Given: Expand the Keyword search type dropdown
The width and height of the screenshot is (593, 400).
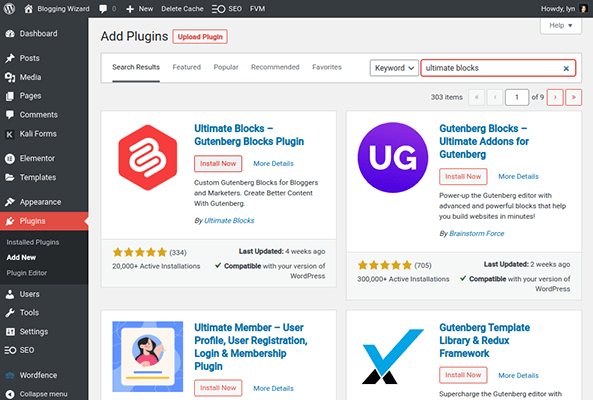Looking at the screenshot, I should [x=394, y=68].
